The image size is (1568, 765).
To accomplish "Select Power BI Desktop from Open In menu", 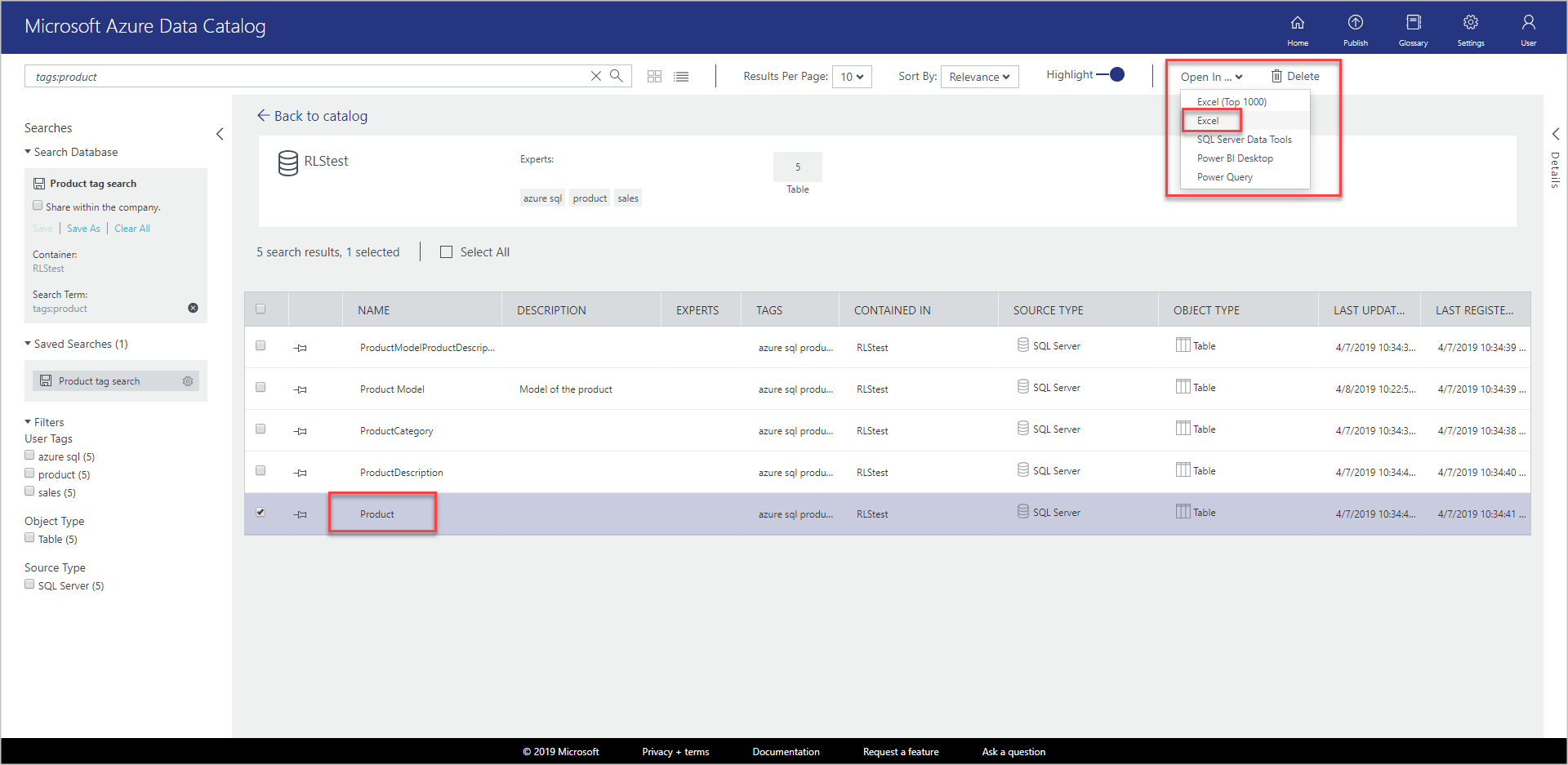I will pyautogui.click(x=1236, y=158).
